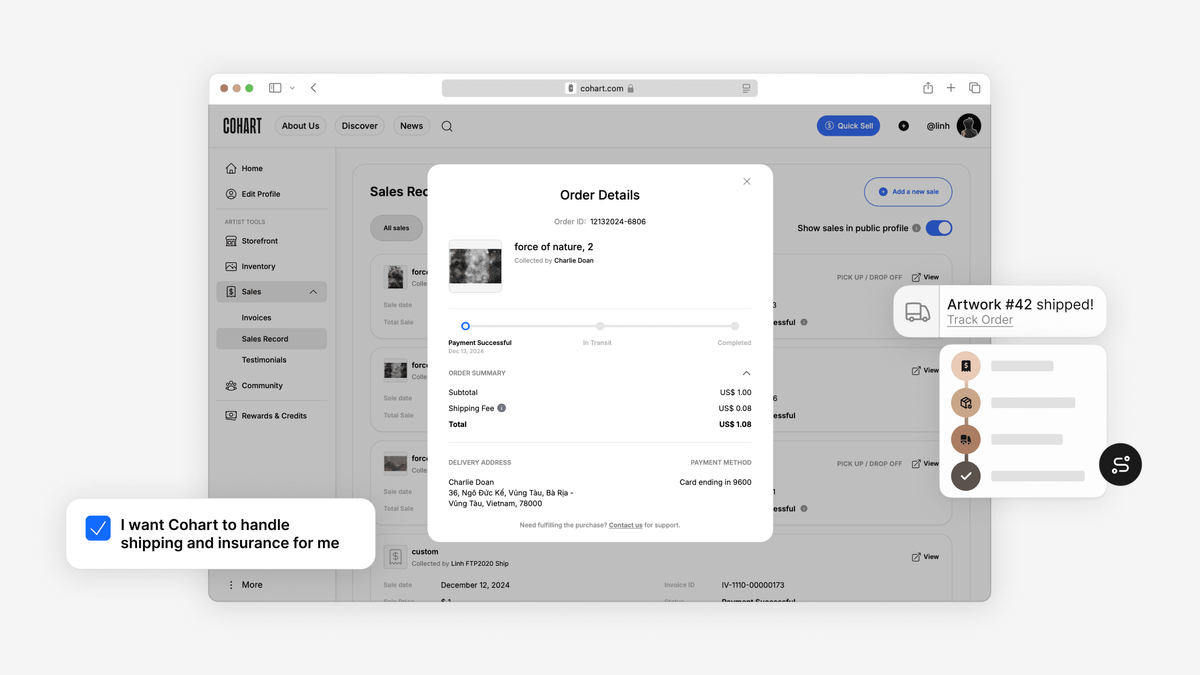Viewport: 1200px width, 675px height.
Task: Click the Safari sidebar toggle icon
Action: pos(275,88)
